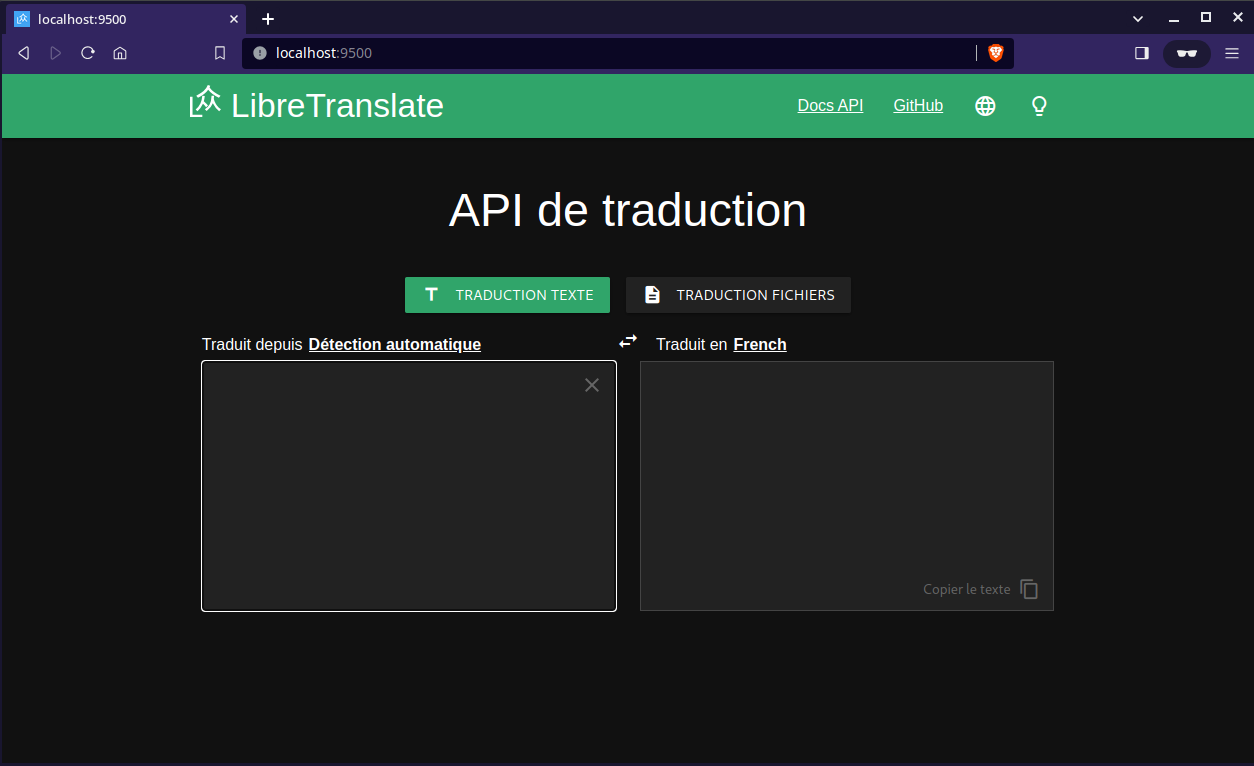The width and height of the screenshot is (1254, 766).
Task: Bookmark this page using bookmark icon
Action: pyautogui.click(x=220, y=53)
